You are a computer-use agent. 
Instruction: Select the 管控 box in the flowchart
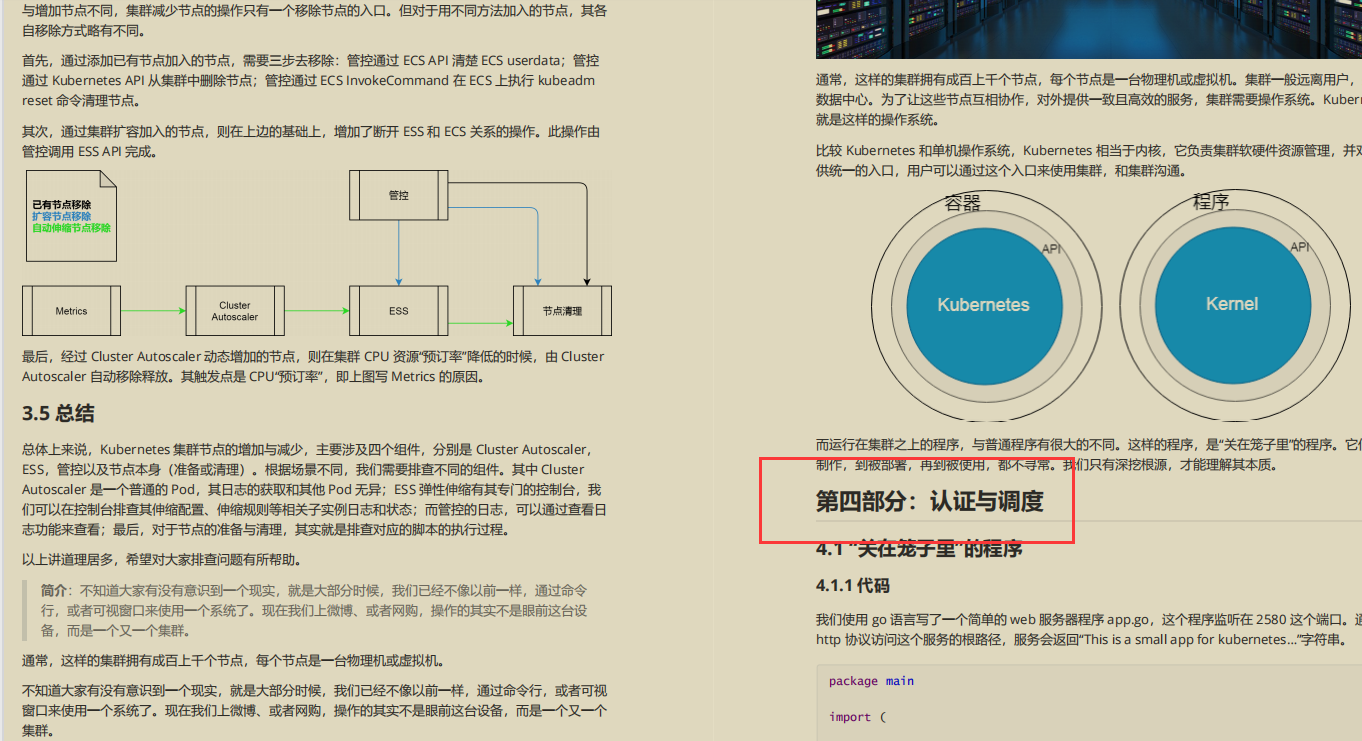point(398,195)
